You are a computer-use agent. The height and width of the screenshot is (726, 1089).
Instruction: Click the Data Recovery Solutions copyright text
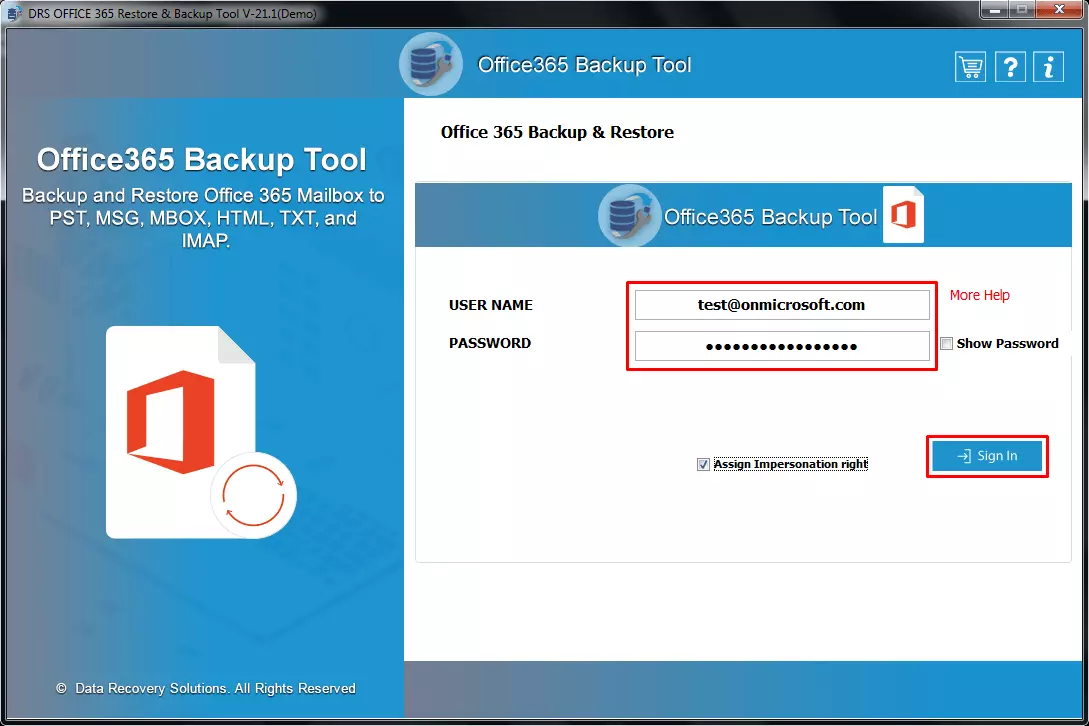208,688
